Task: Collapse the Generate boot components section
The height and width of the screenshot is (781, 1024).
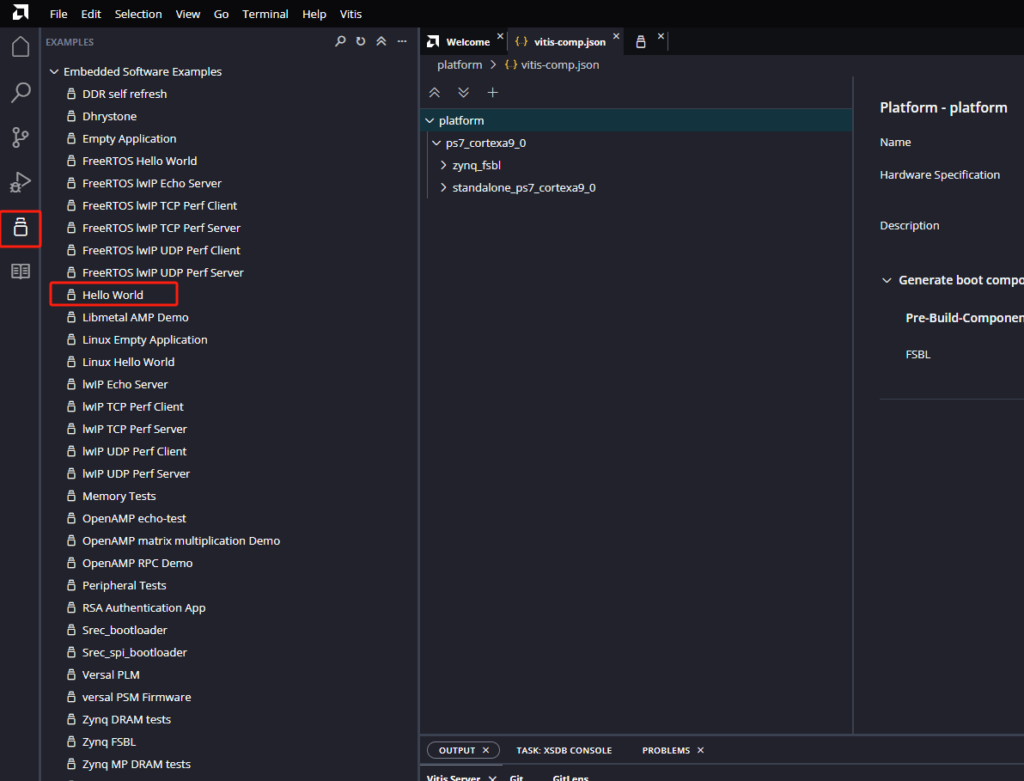Action: pyautogui.click(x=886, y=280)
